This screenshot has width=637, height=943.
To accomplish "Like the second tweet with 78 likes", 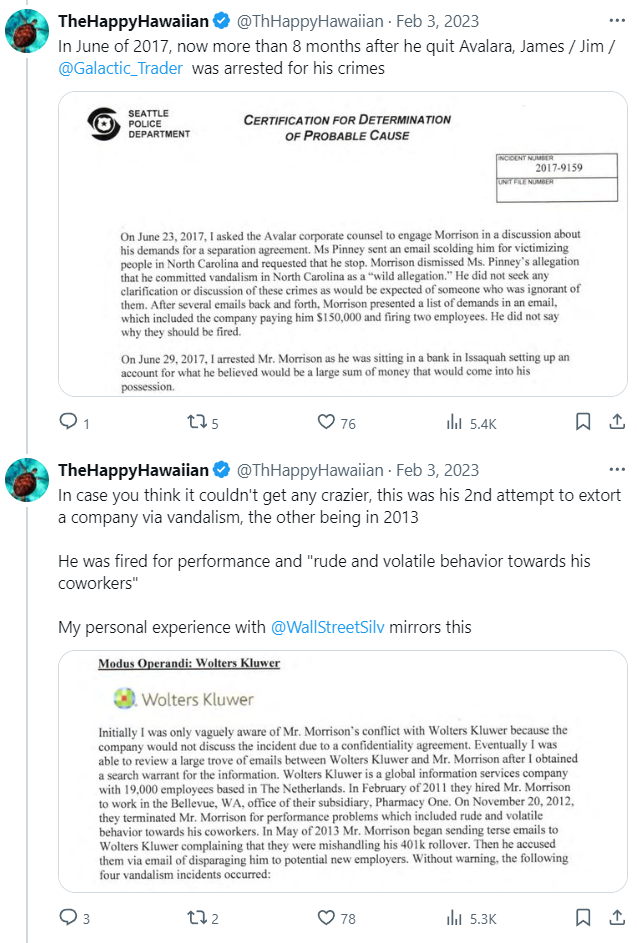I will point(325,917).
